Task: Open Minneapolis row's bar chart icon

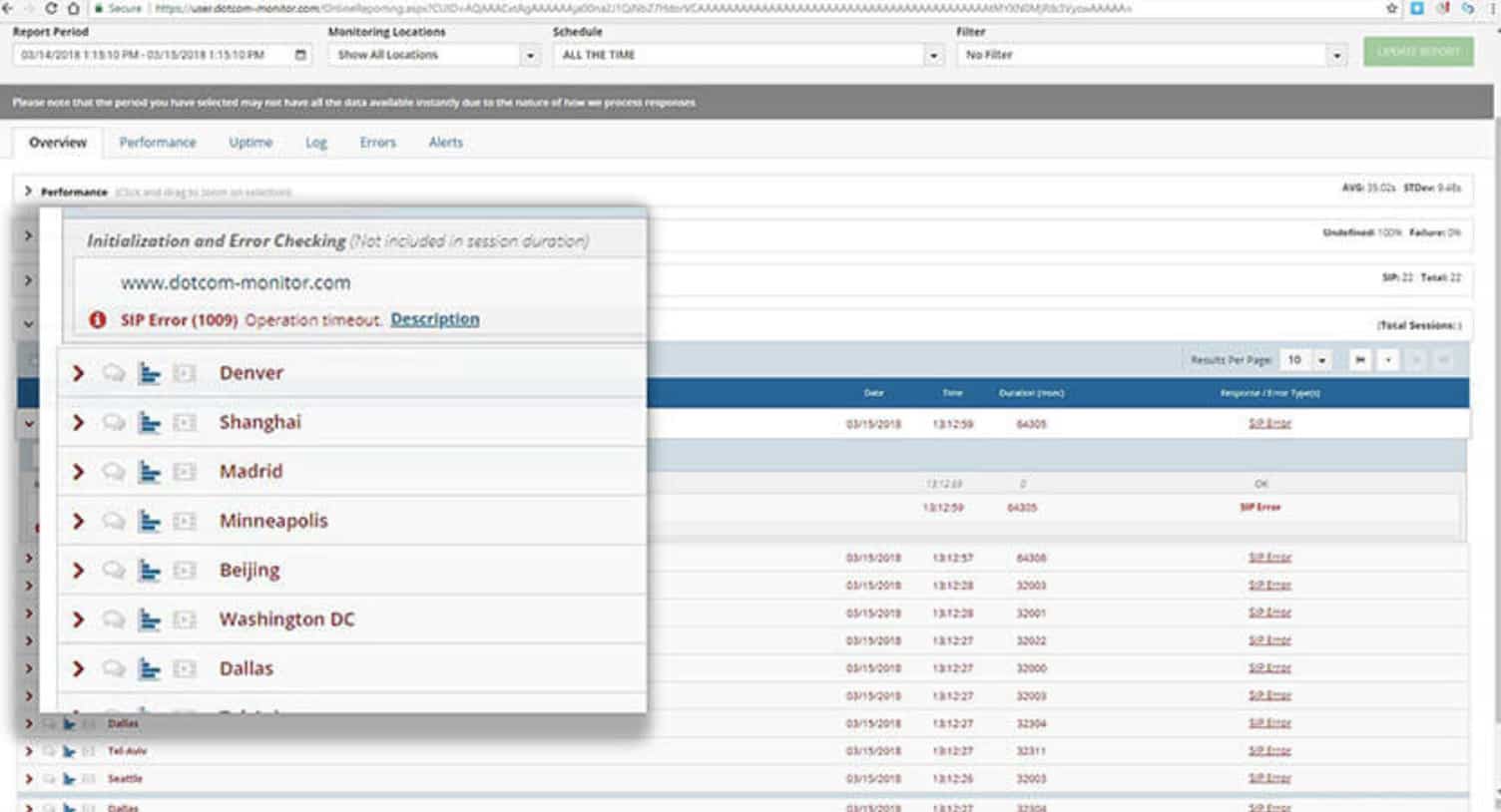Action: tap(150, 521)
